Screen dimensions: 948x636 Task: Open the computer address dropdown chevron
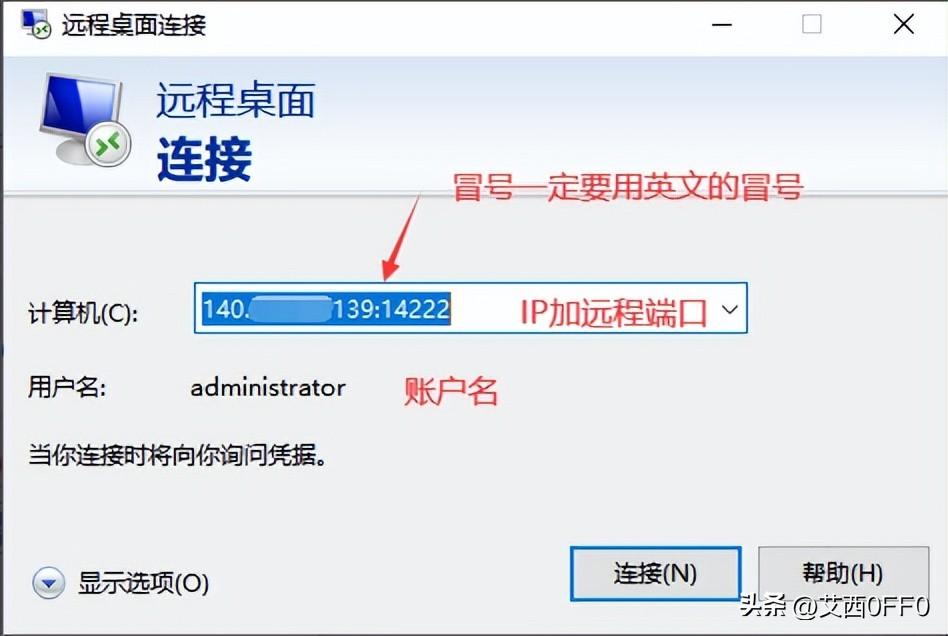tap(730, 310)
